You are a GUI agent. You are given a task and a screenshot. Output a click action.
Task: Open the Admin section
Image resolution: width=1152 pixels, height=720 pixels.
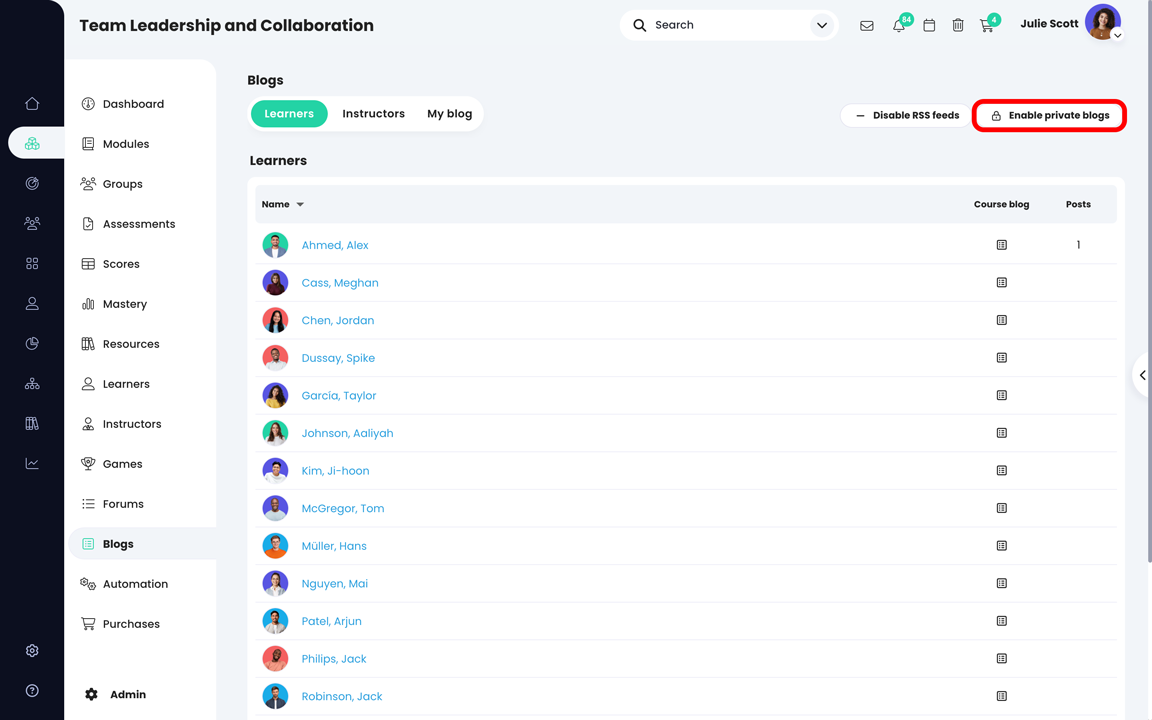(115, 694)
